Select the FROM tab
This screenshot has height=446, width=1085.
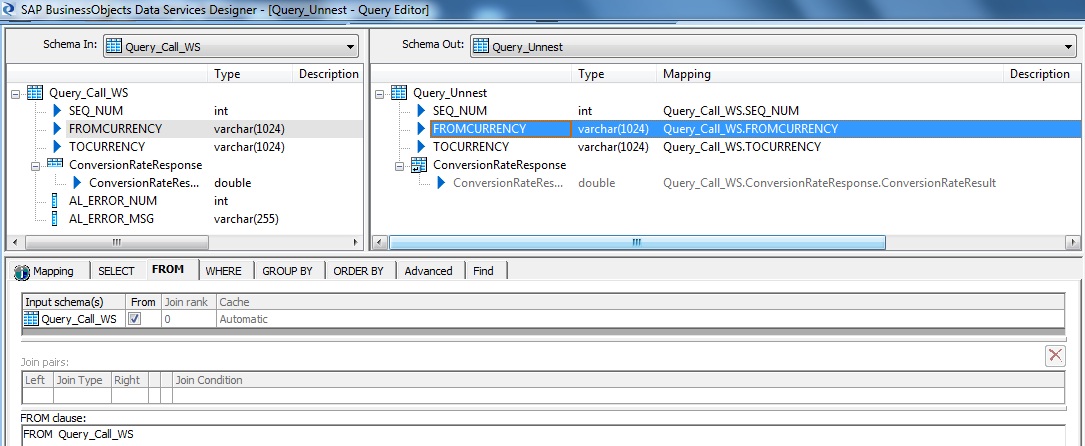coord(167,270)
